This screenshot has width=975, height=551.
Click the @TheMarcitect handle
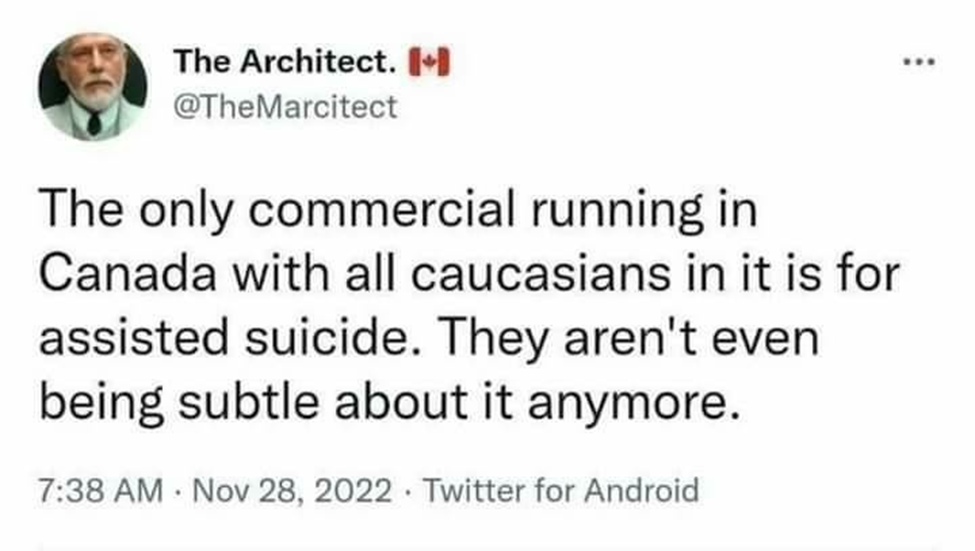285,106
